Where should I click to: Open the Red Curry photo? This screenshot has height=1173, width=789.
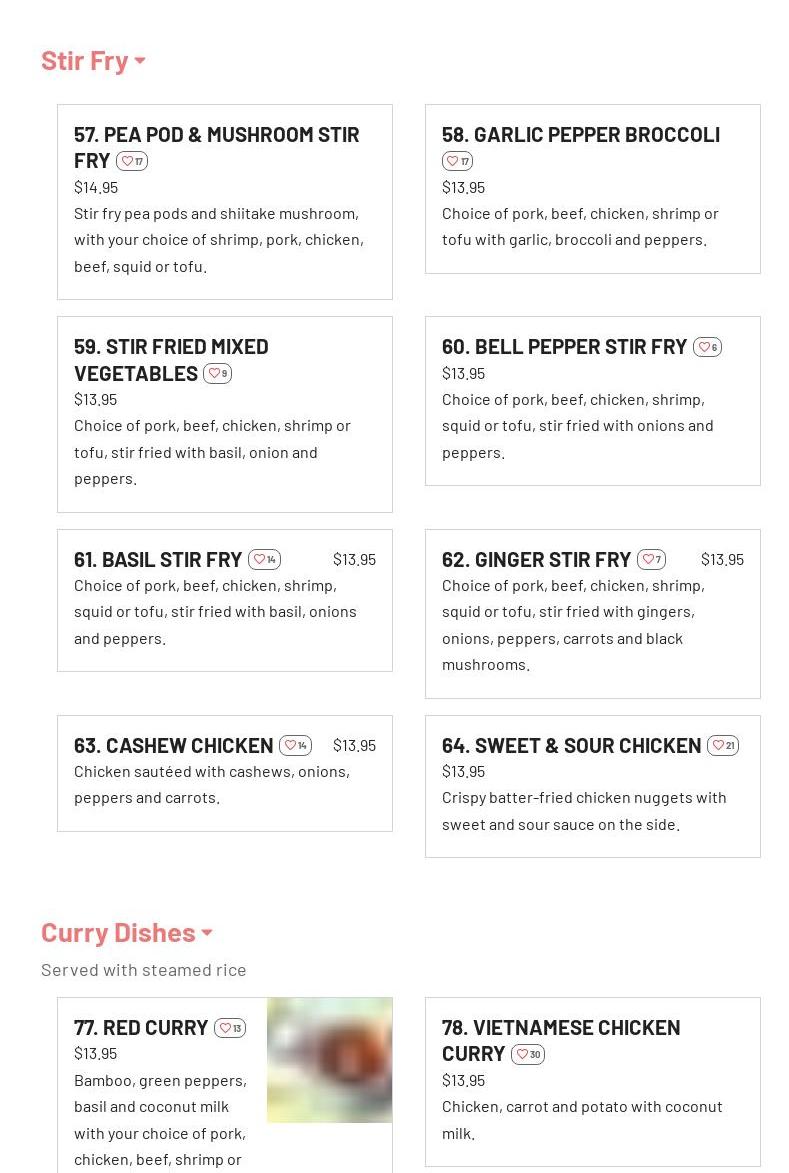pyautogui.click(x=329, y=1060)
